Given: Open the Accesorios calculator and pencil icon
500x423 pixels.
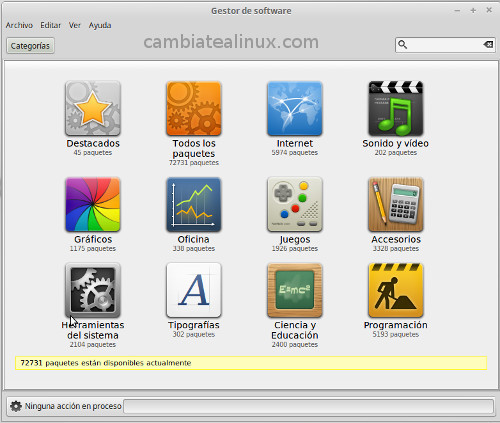Looking at the screenshot, I should click(x=396, y=204).
